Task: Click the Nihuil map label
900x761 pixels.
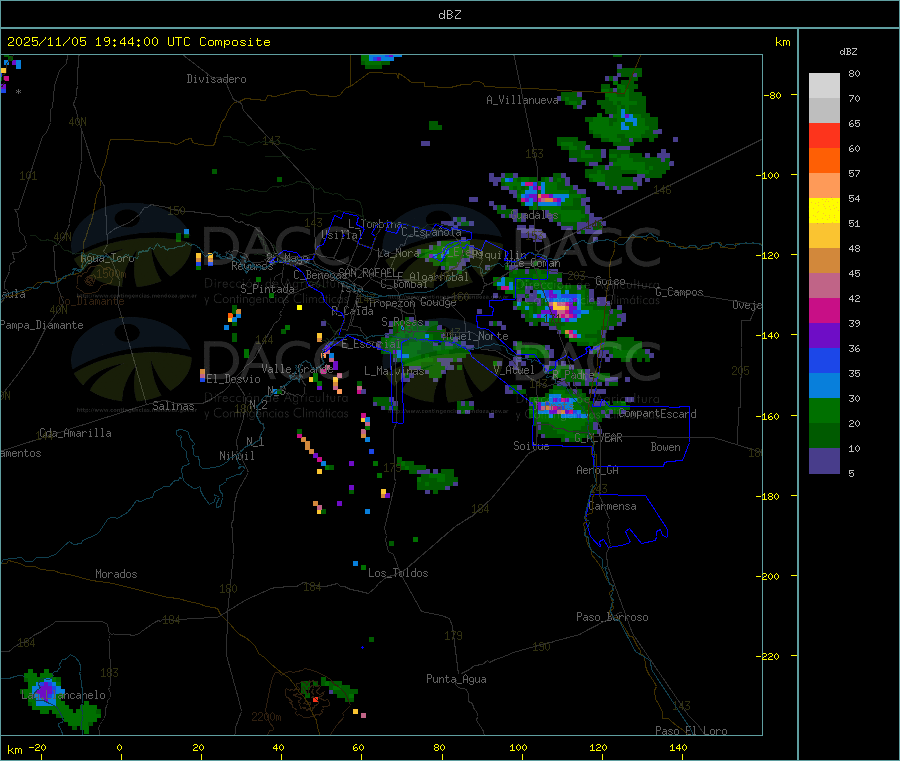Action: (236, 456)
